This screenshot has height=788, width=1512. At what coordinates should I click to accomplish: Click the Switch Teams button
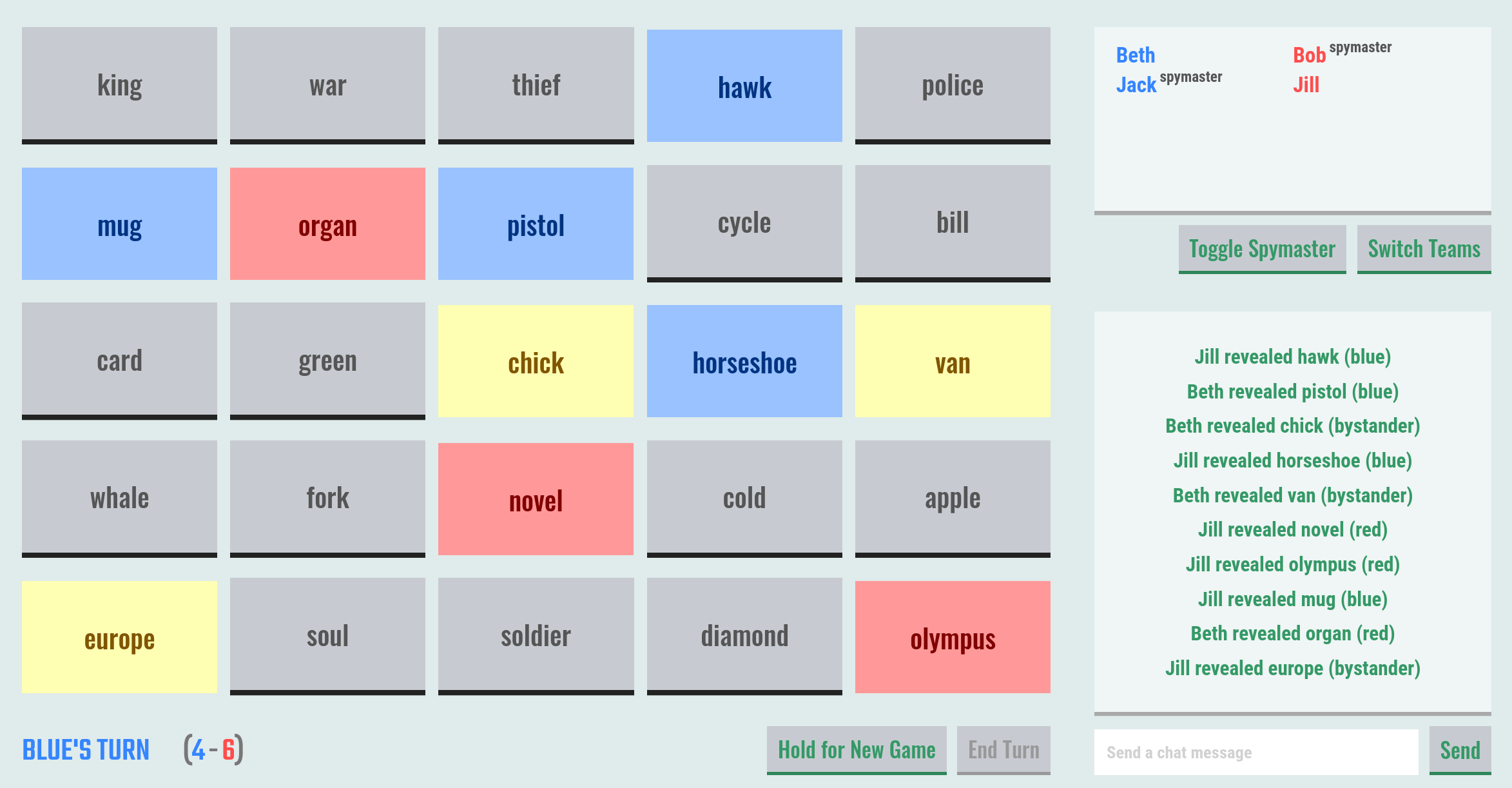(x=1424, y=249)
